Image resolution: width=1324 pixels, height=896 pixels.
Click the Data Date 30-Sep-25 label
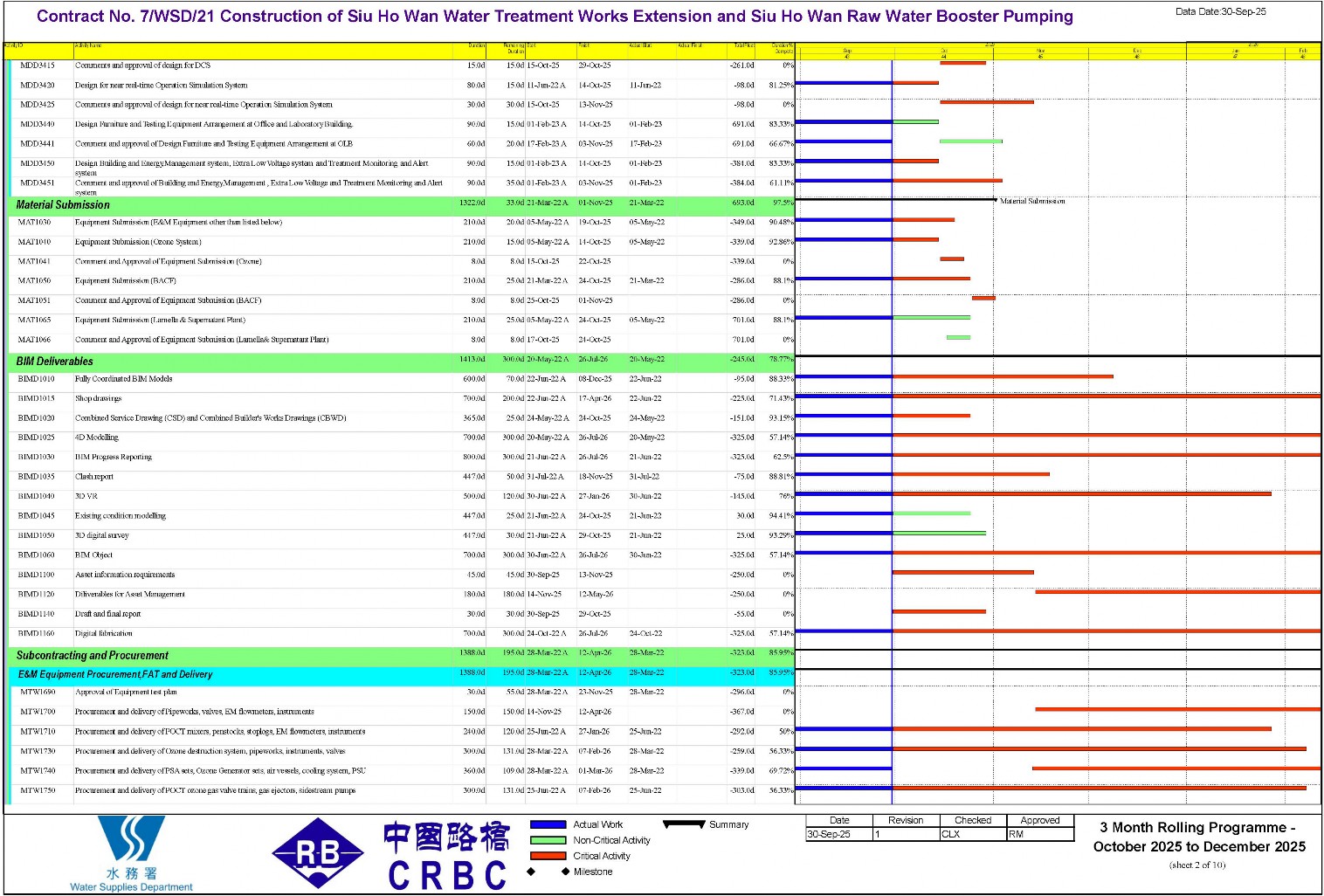point(1220,11)
